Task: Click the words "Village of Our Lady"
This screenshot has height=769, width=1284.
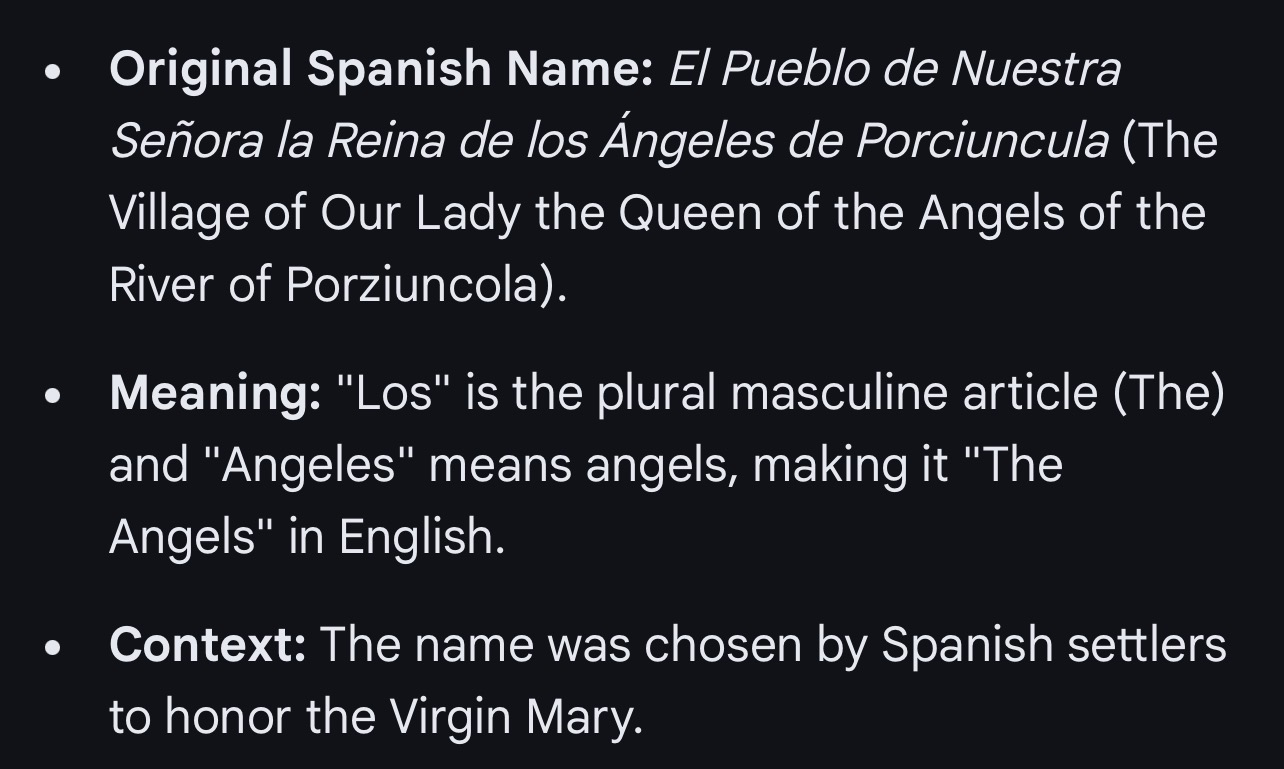Action: tap(314, 214)
